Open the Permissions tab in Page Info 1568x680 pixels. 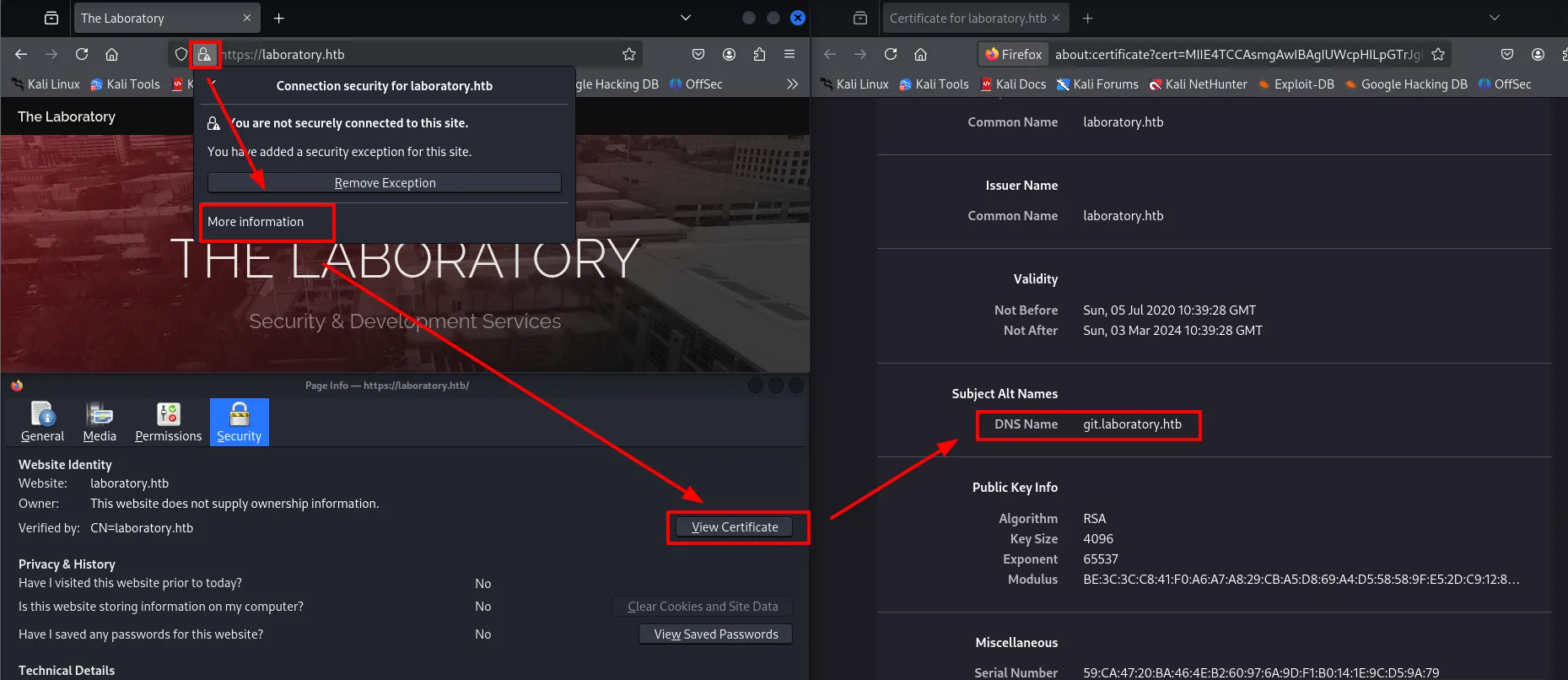pyautogui.click(x=169, y=422)
